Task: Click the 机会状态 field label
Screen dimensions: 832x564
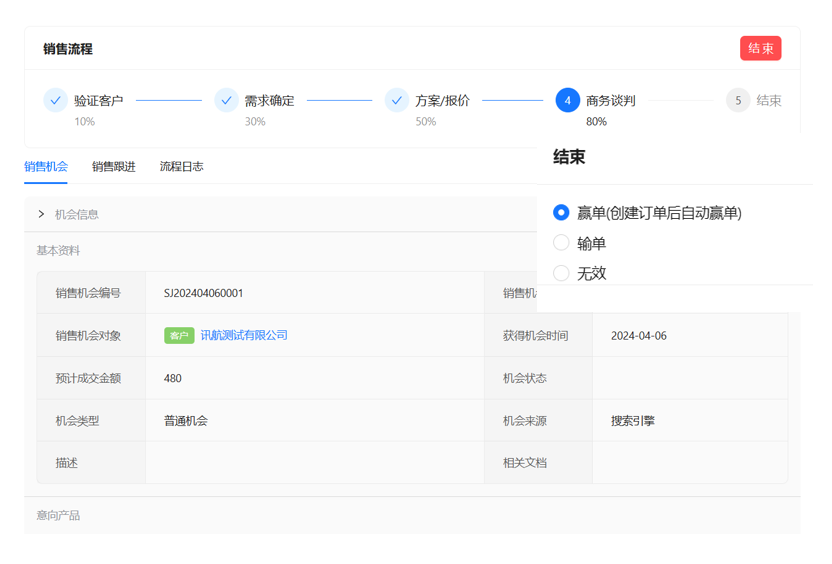Action: point(525,378)
